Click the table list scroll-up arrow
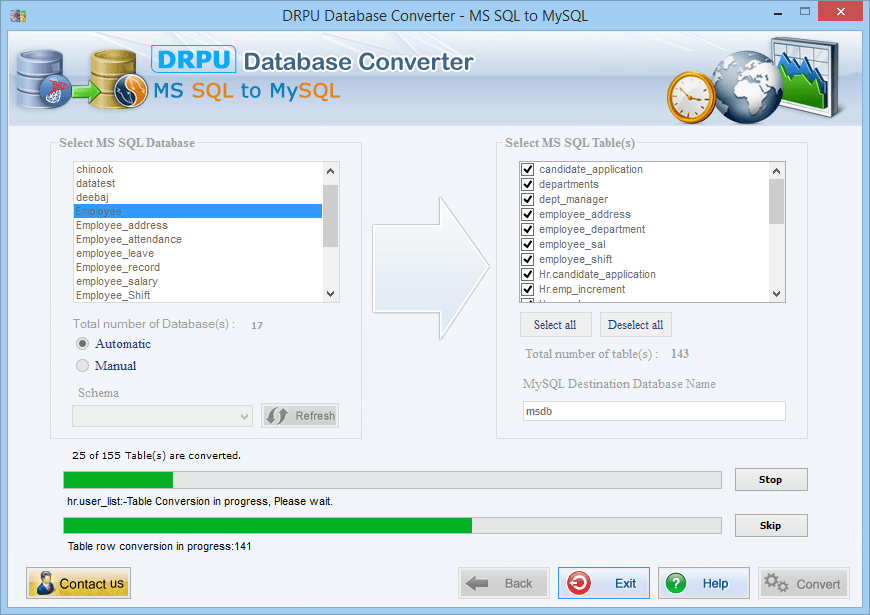870x615 pixels. [776, 170]
